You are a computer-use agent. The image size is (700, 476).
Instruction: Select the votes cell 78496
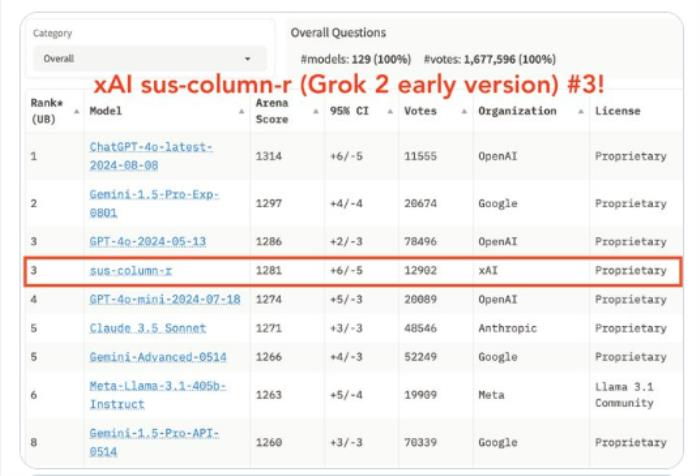421,242
